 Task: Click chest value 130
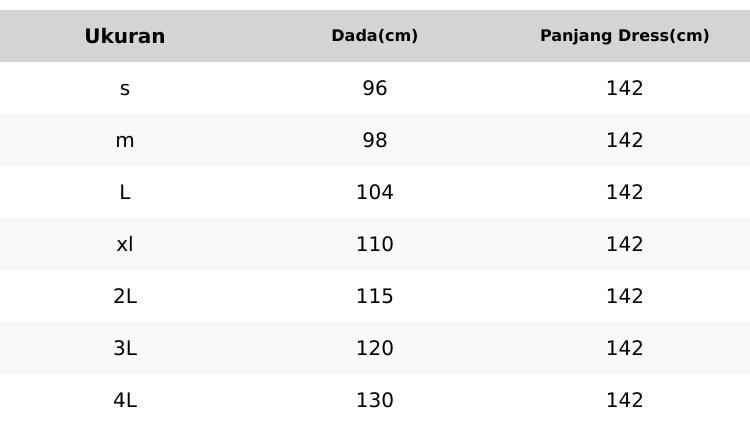click(x=375, y=400)
